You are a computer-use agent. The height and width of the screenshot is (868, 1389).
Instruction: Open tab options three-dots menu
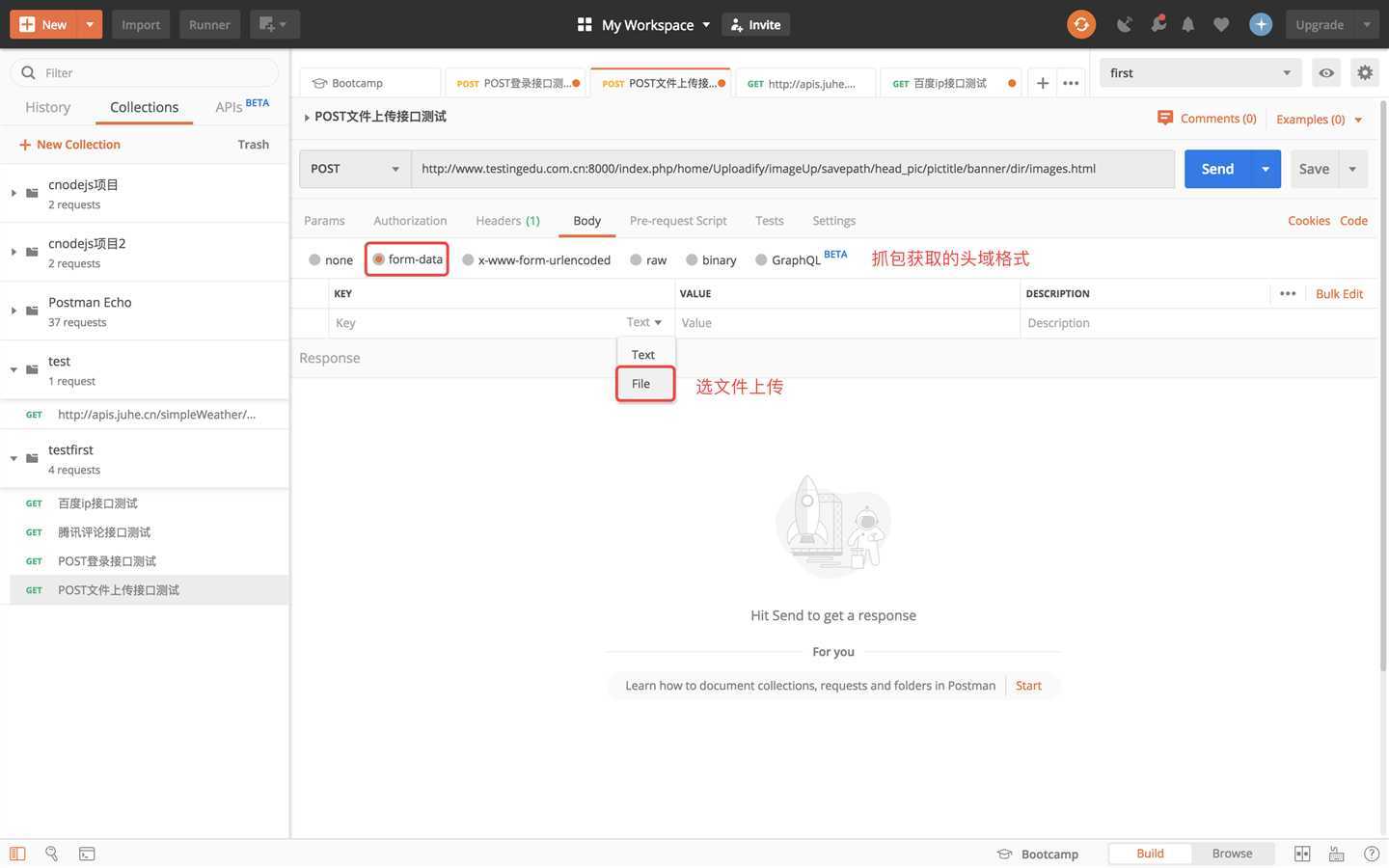coord(1071,83)
